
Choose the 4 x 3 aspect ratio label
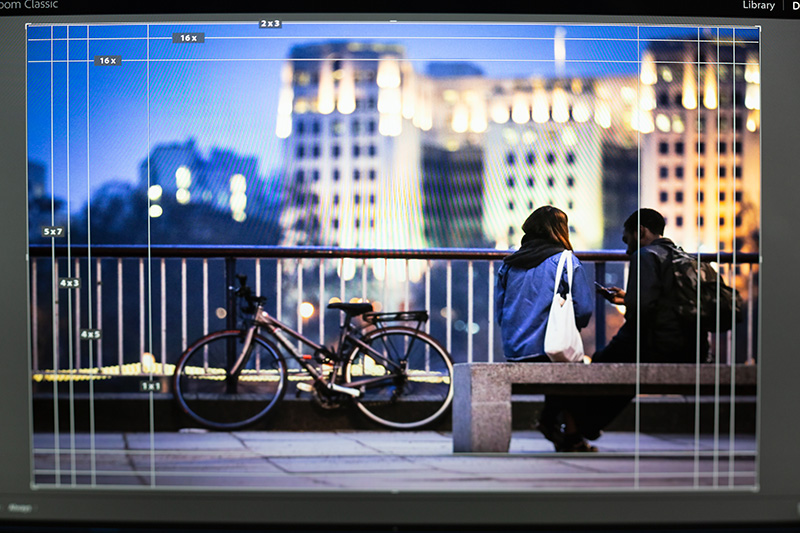tap(69, 283)
